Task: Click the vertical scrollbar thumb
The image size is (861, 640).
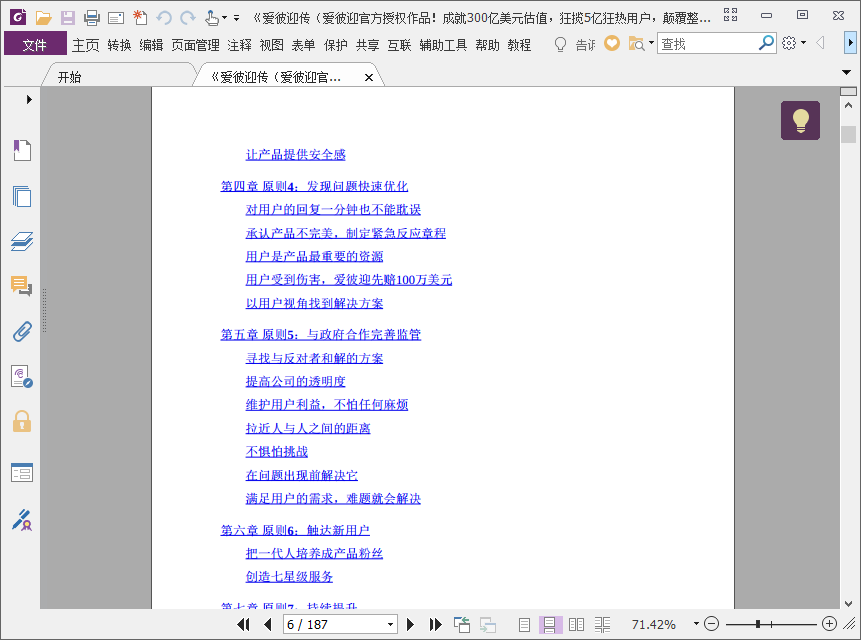Action: [x=848, y=134]
